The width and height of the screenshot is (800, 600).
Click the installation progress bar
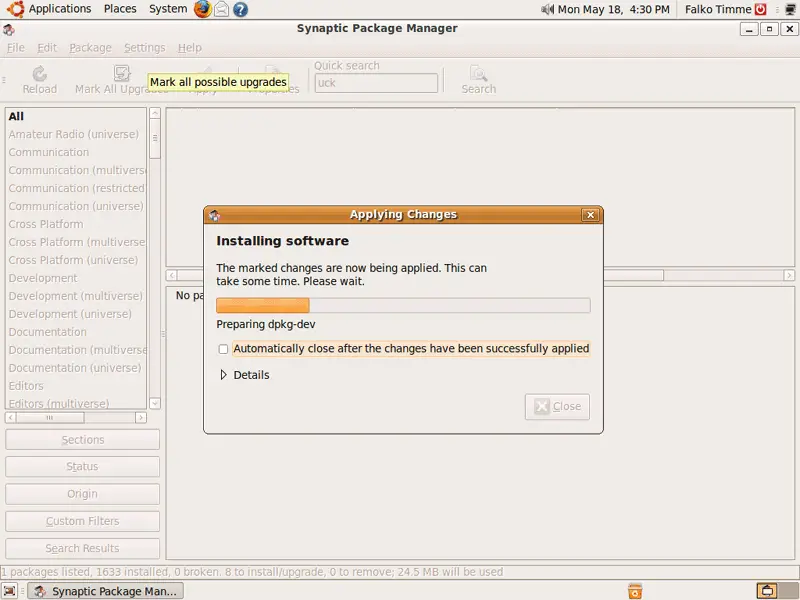point(403,306)
